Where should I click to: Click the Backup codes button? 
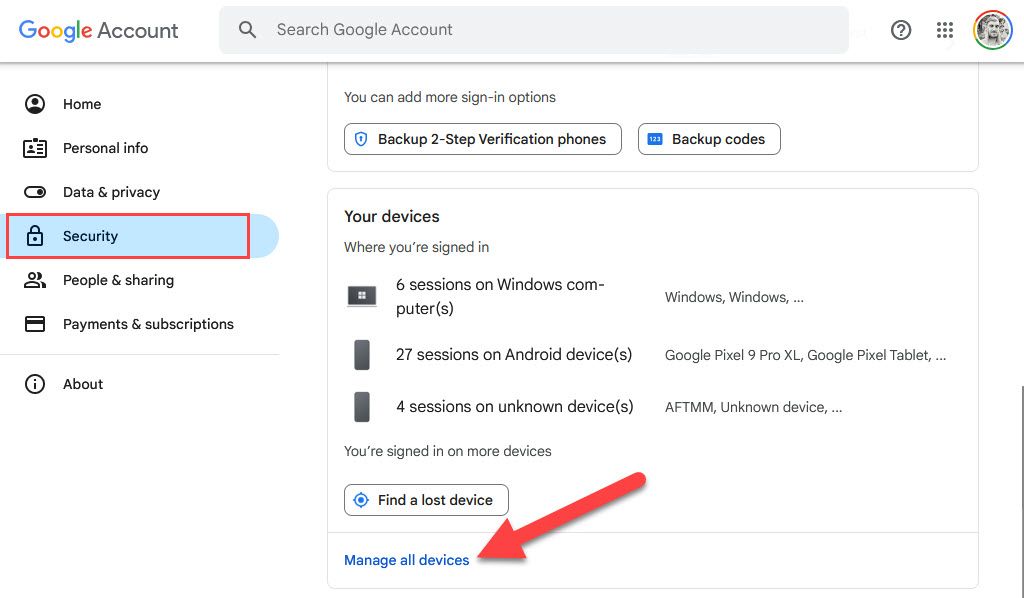[x=709, y=139]
